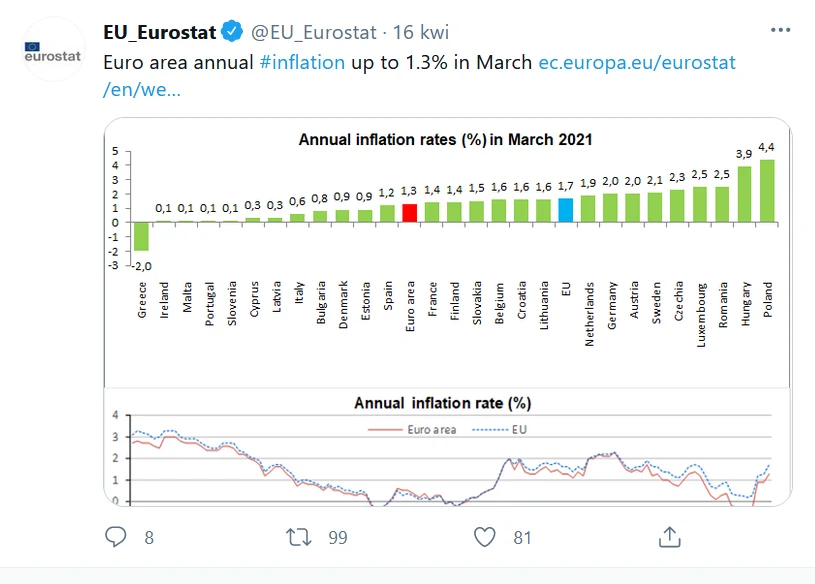Click the like count 81
815x584 pixels.
pos(522,538)
